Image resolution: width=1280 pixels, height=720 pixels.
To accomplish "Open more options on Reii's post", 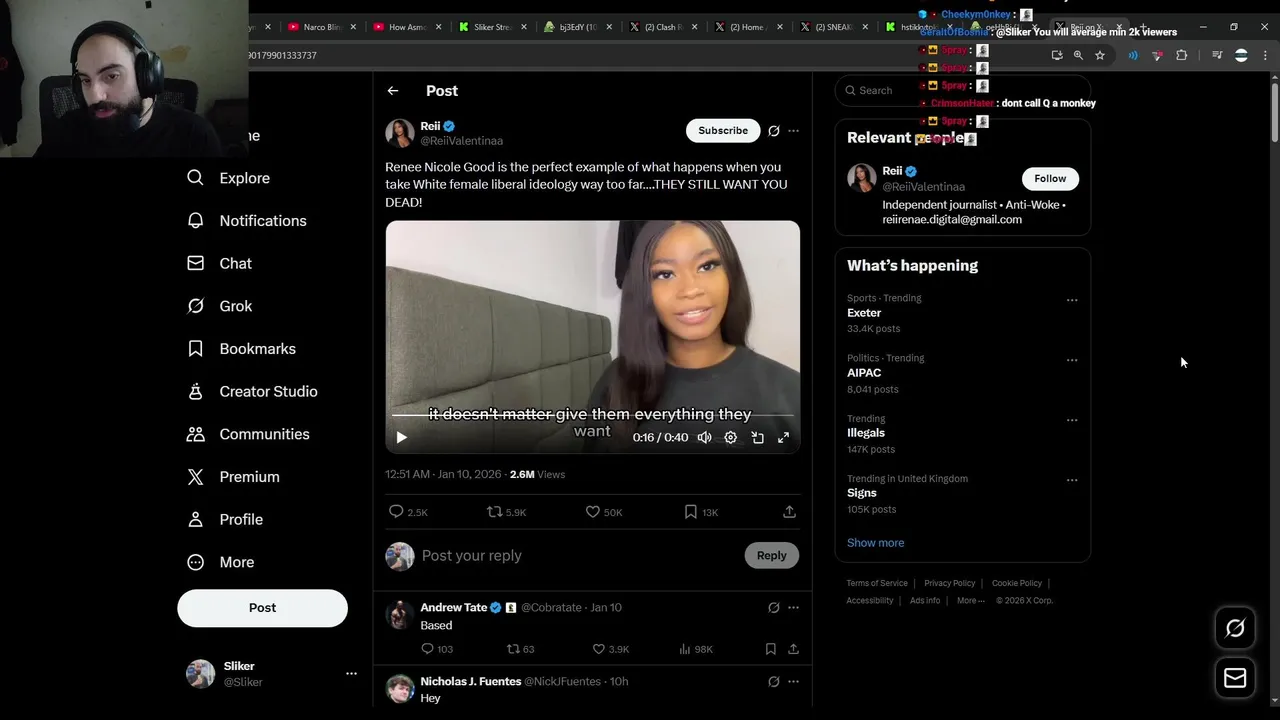I will (x=793, y=131).
